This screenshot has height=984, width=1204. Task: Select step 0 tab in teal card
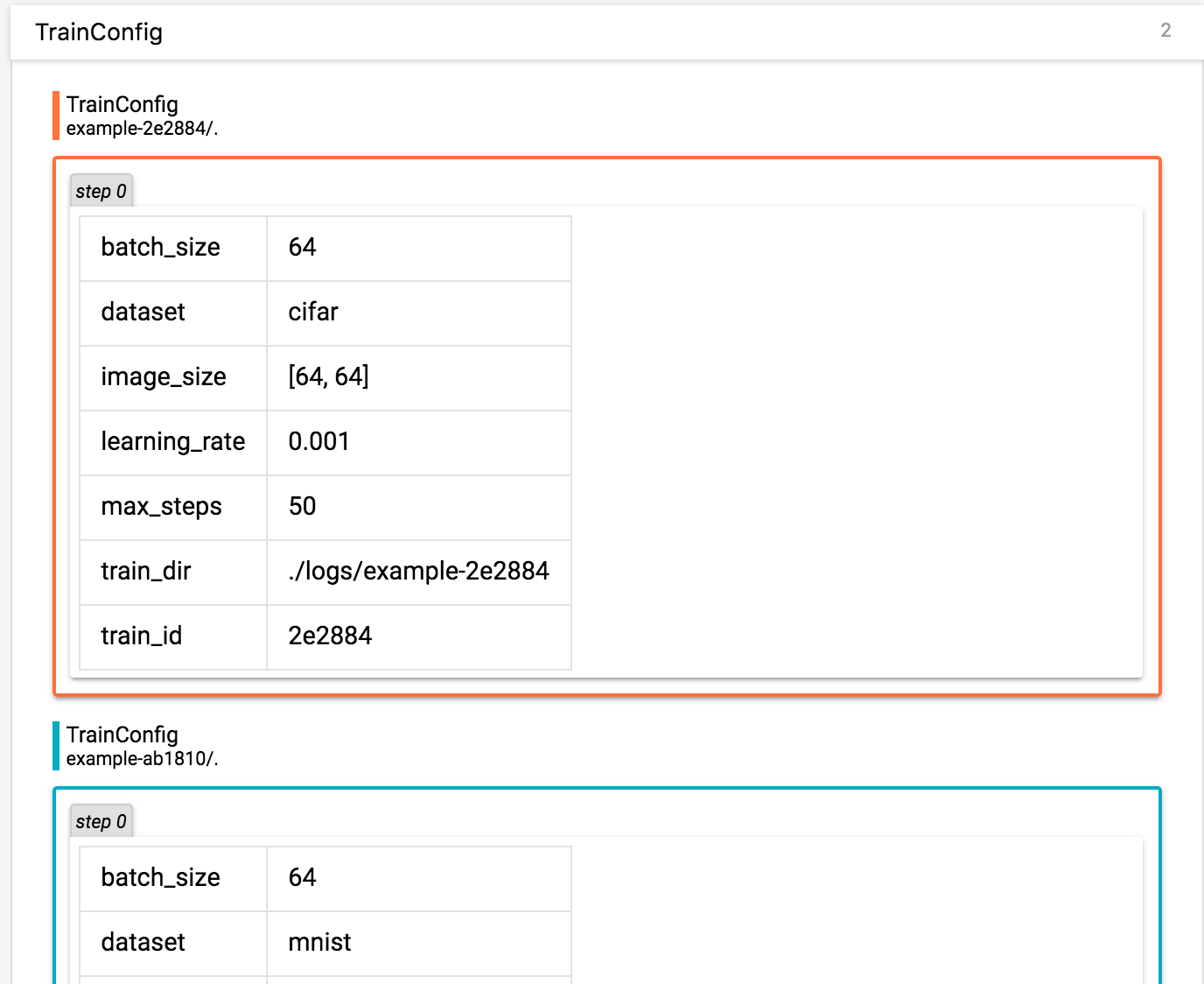click(101, 821)
